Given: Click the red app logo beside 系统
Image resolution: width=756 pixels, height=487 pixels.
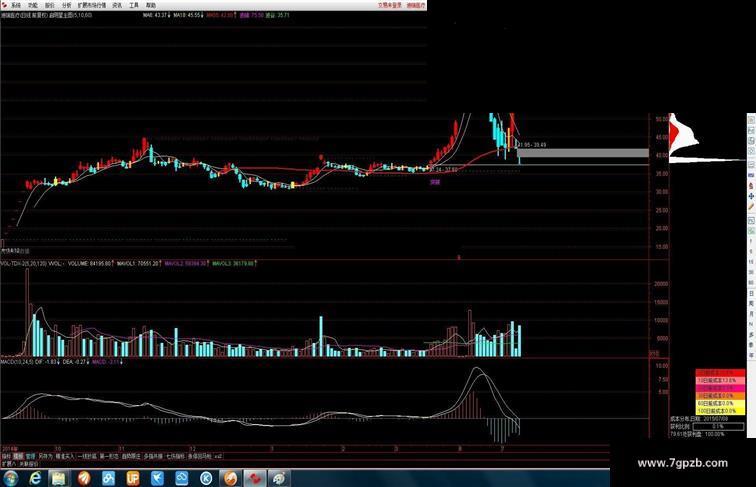Looking at the screenshot, I should coord(4,5).
